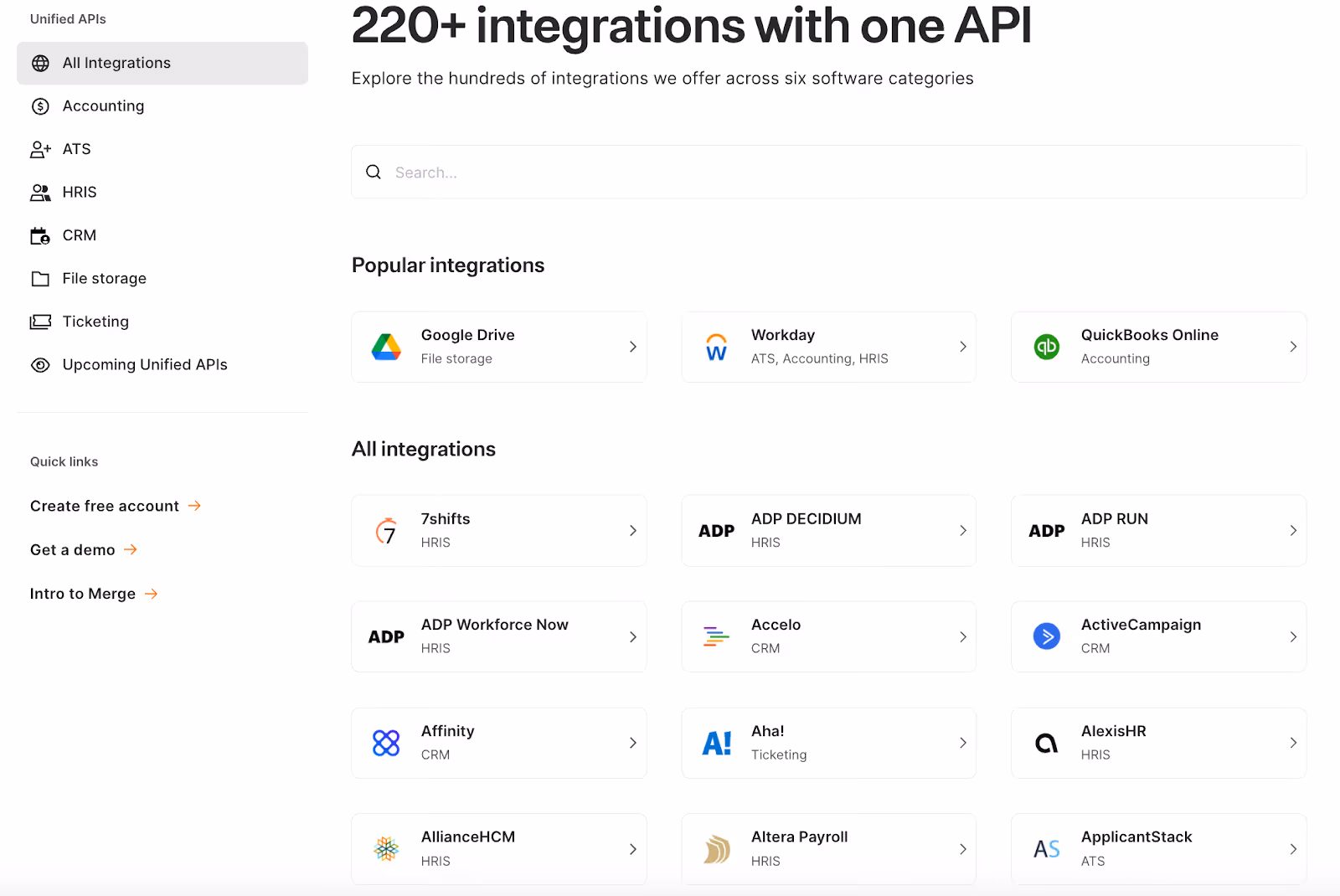Click the chevron on ADP DECIDIUM card
Screen dimensions: 1340x896
coord(963,531)
